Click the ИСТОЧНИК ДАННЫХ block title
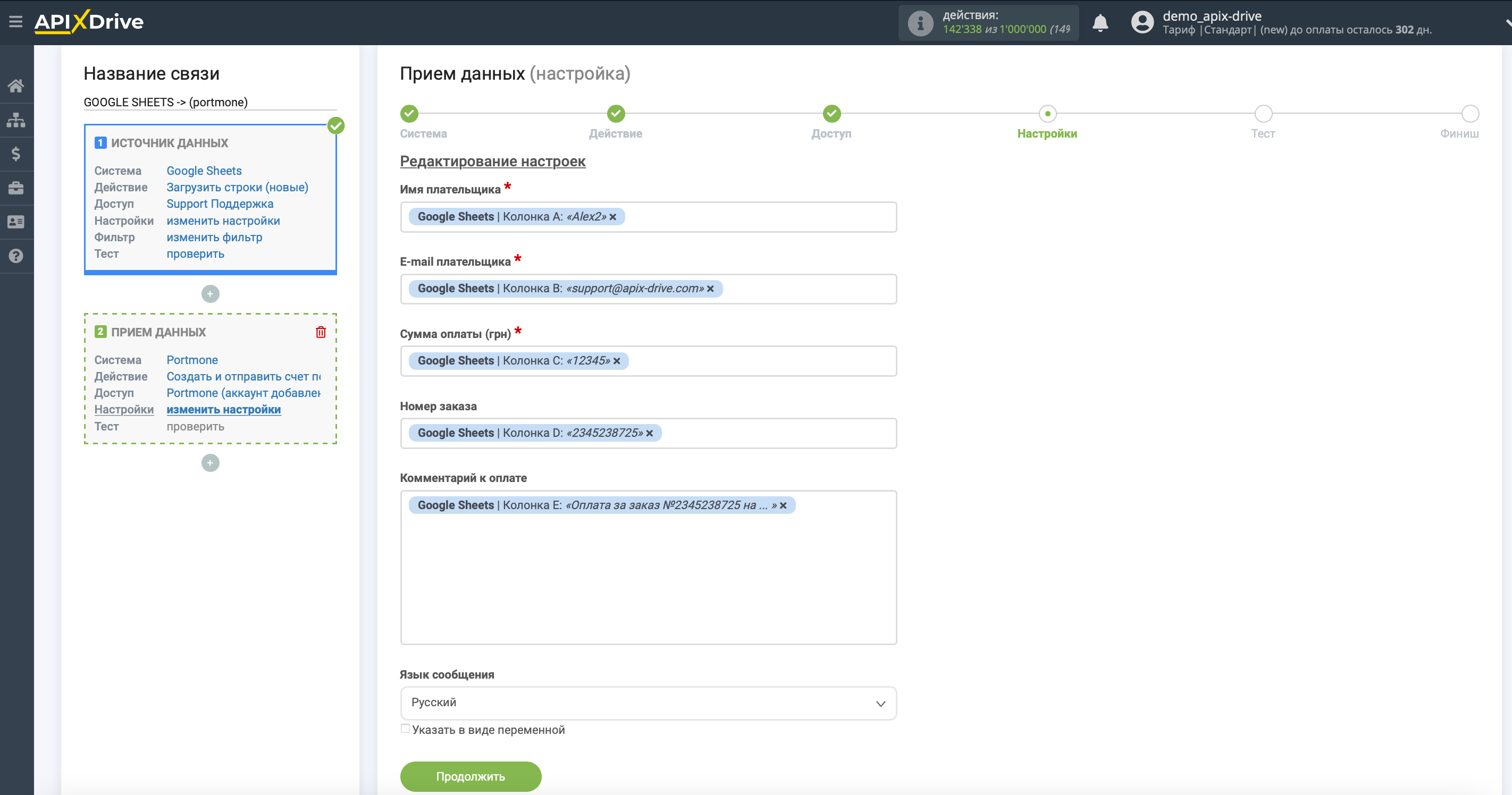Screen dimensions: 1512x795 tap(169, 142)
